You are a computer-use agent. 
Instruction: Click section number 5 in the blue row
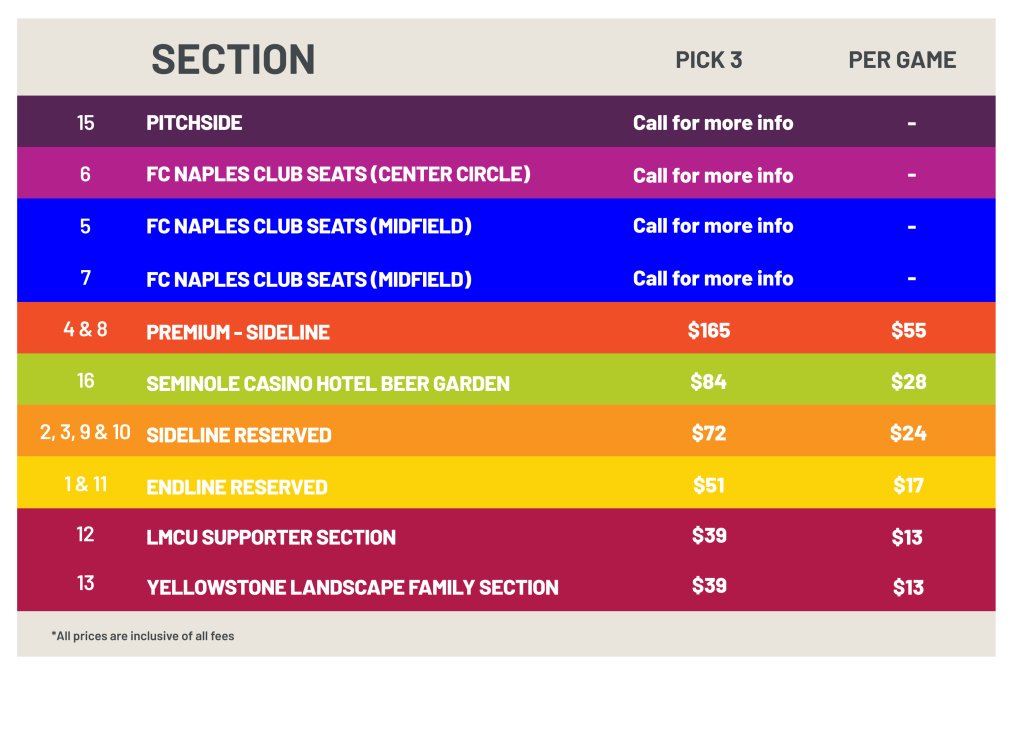(85, 227)
